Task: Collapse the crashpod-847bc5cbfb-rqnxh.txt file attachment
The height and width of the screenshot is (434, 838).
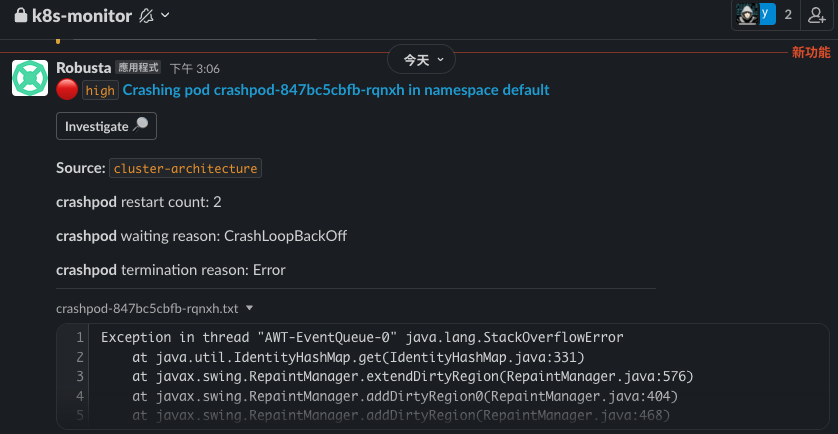Action: click(x=249, y=308)
